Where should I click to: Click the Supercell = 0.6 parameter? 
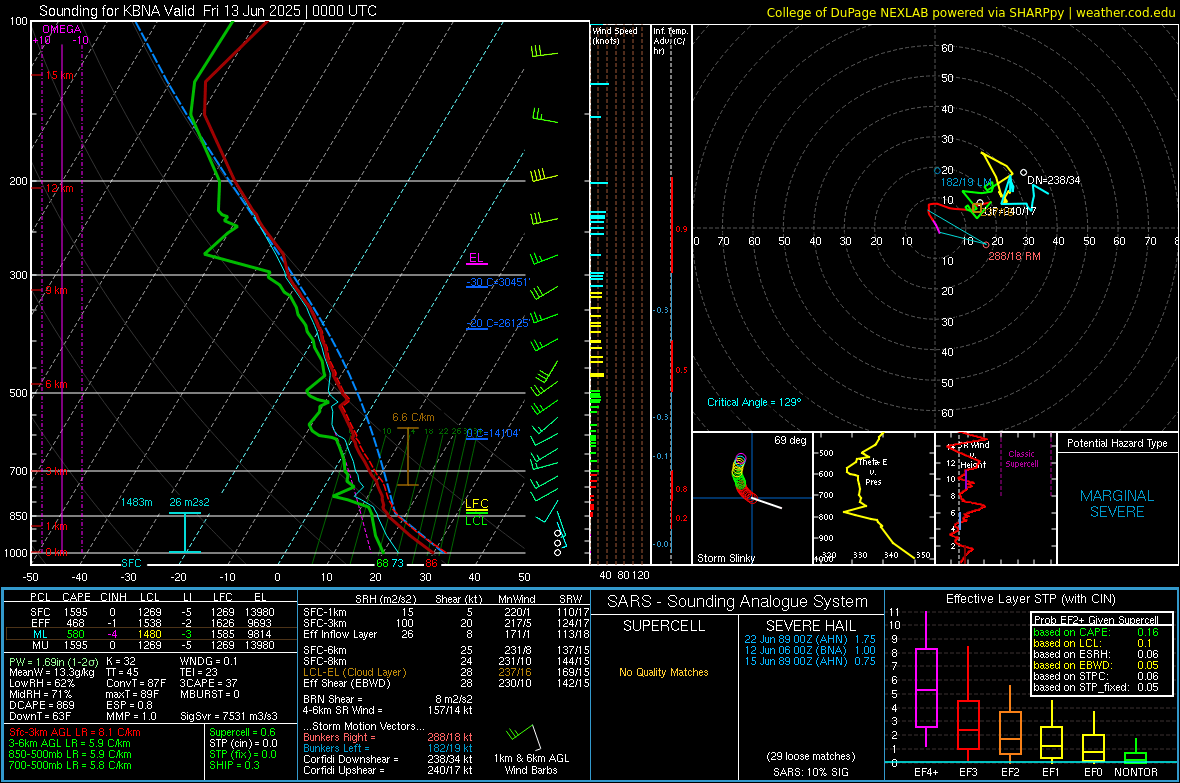(242, 732)
